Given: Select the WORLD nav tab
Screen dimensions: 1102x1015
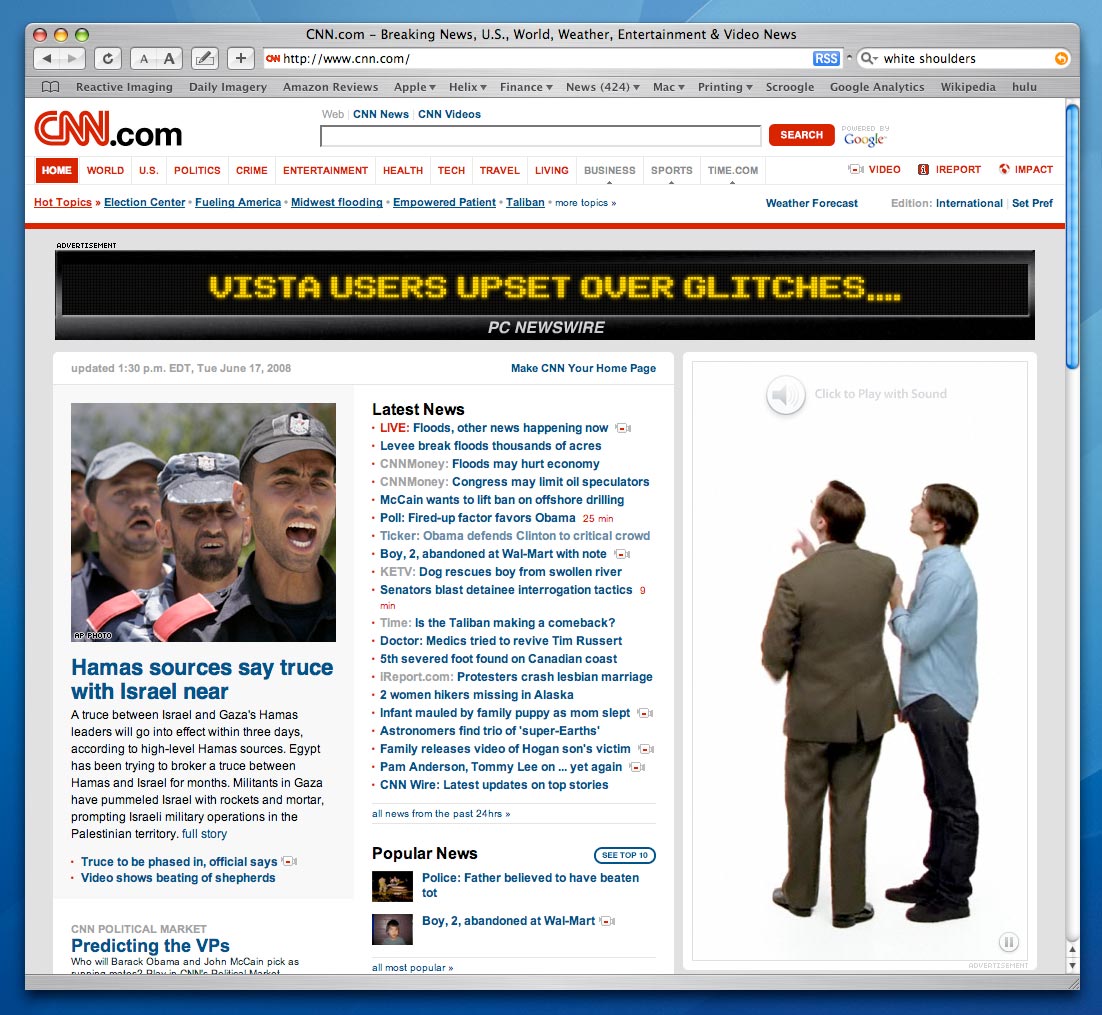Looking at the screenshot, I should (x=105, y=170).
